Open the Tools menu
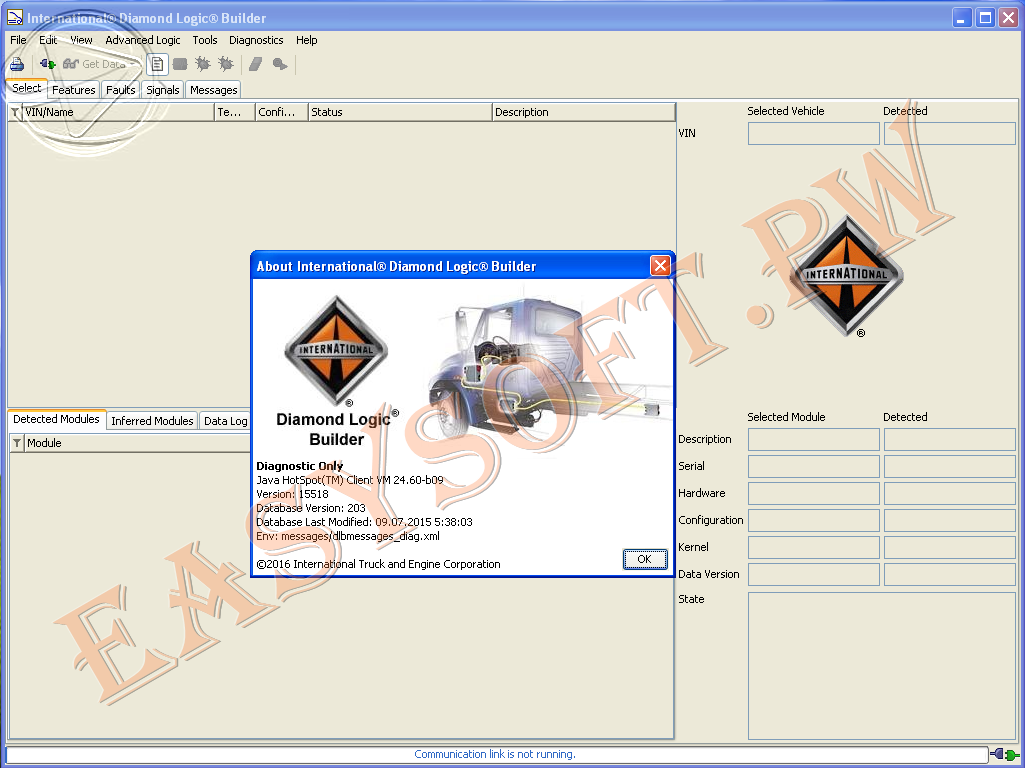The height and width of the screenshot is (768, 1025). point(205,40)
